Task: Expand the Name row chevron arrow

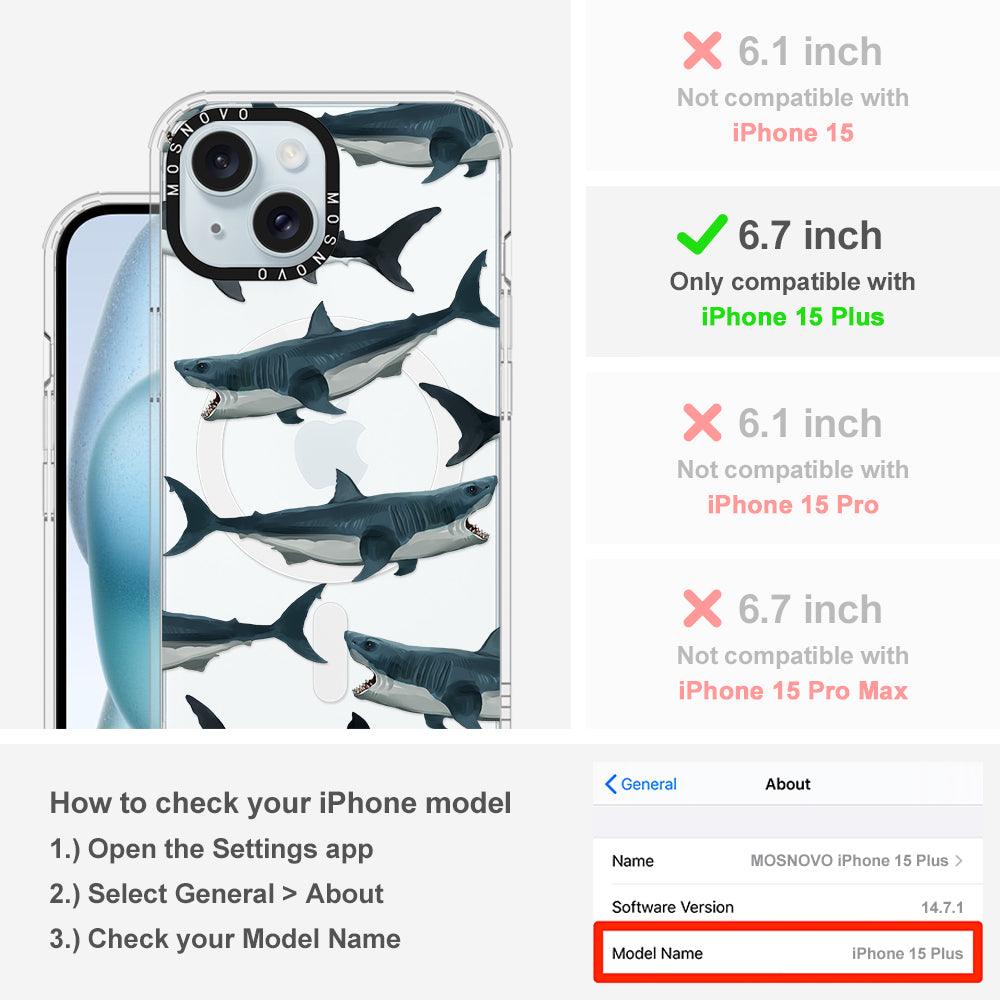Action: pyautogui.click(x=959, y=860)
